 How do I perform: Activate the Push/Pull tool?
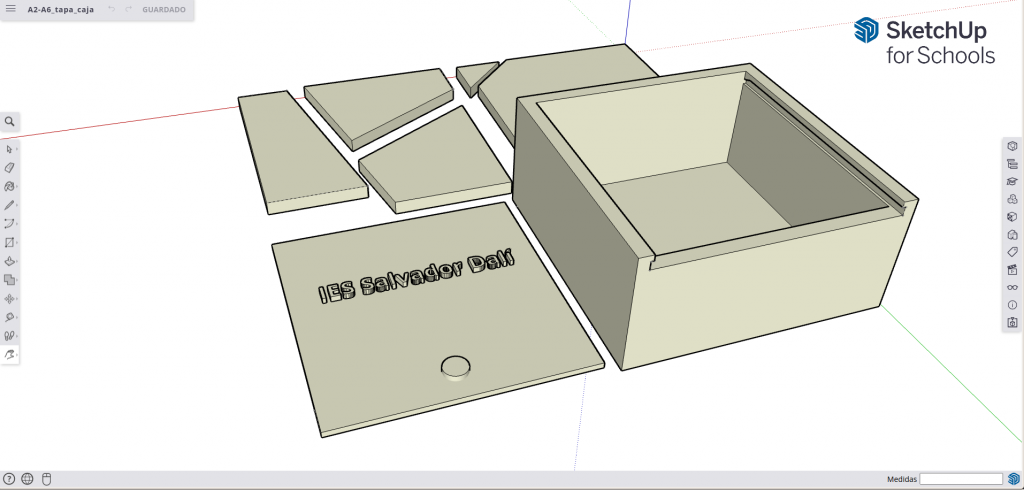9,261
